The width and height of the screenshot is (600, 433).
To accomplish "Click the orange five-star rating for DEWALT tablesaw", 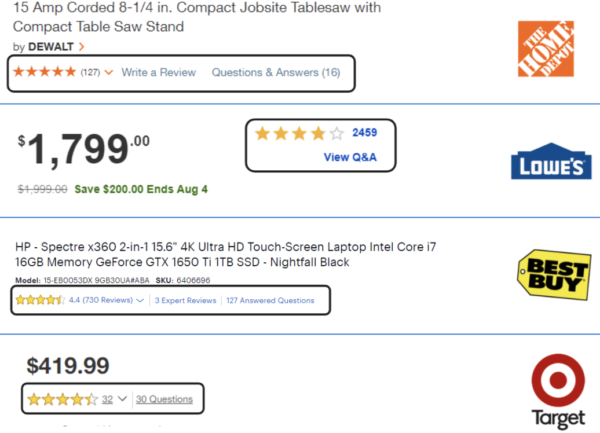I will pyautogui.click(x=44, y=72).
